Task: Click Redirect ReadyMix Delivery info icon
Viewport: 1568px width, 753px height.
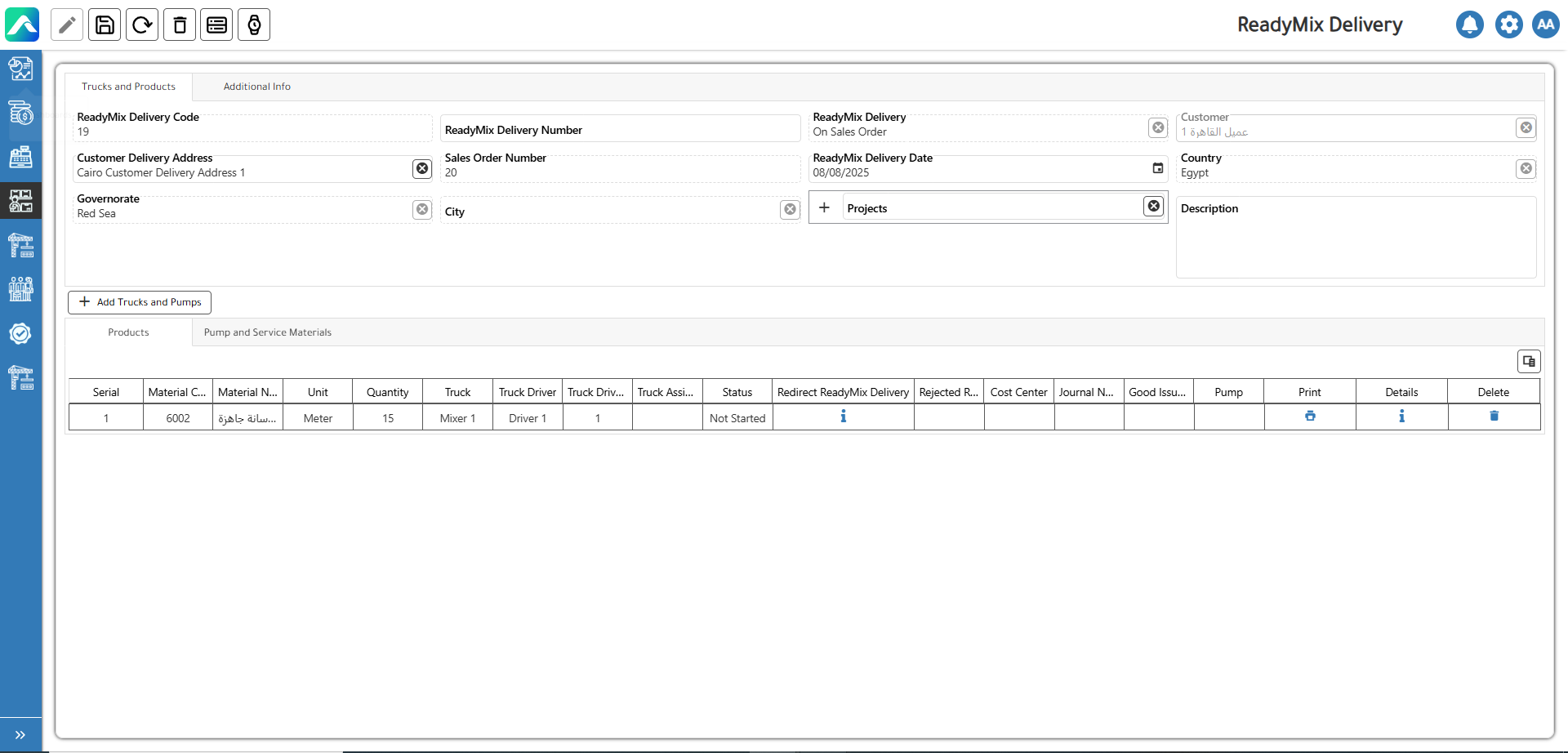Action: [843, 417]
